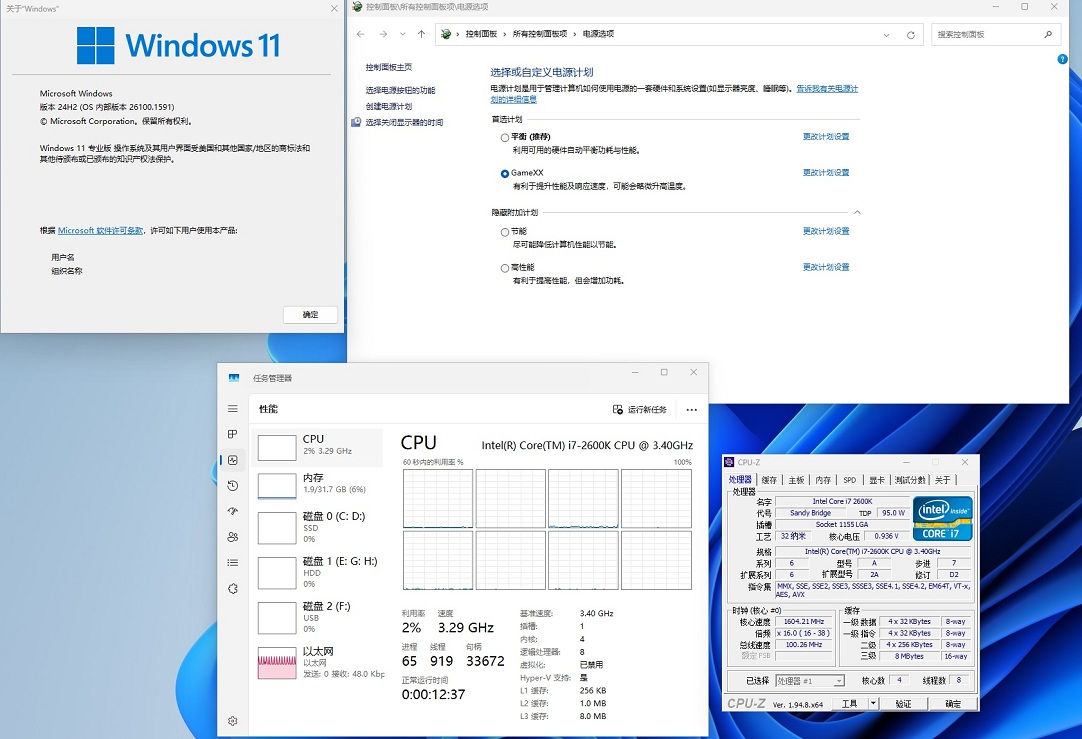This screenshot has width=1082, height=739.
Task: Click 控制面板 breadcrumb in address bar
Action: coord(481,34)
